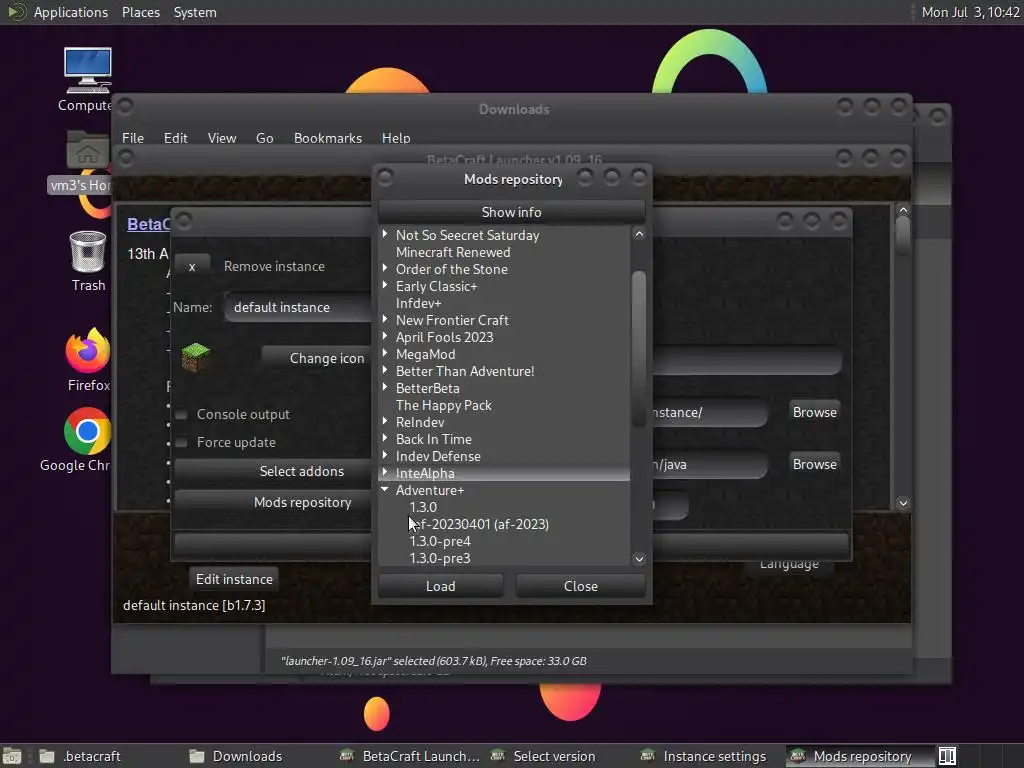
Task: Click the show desktop icon in bottom panel
Action: pos(12,756)
